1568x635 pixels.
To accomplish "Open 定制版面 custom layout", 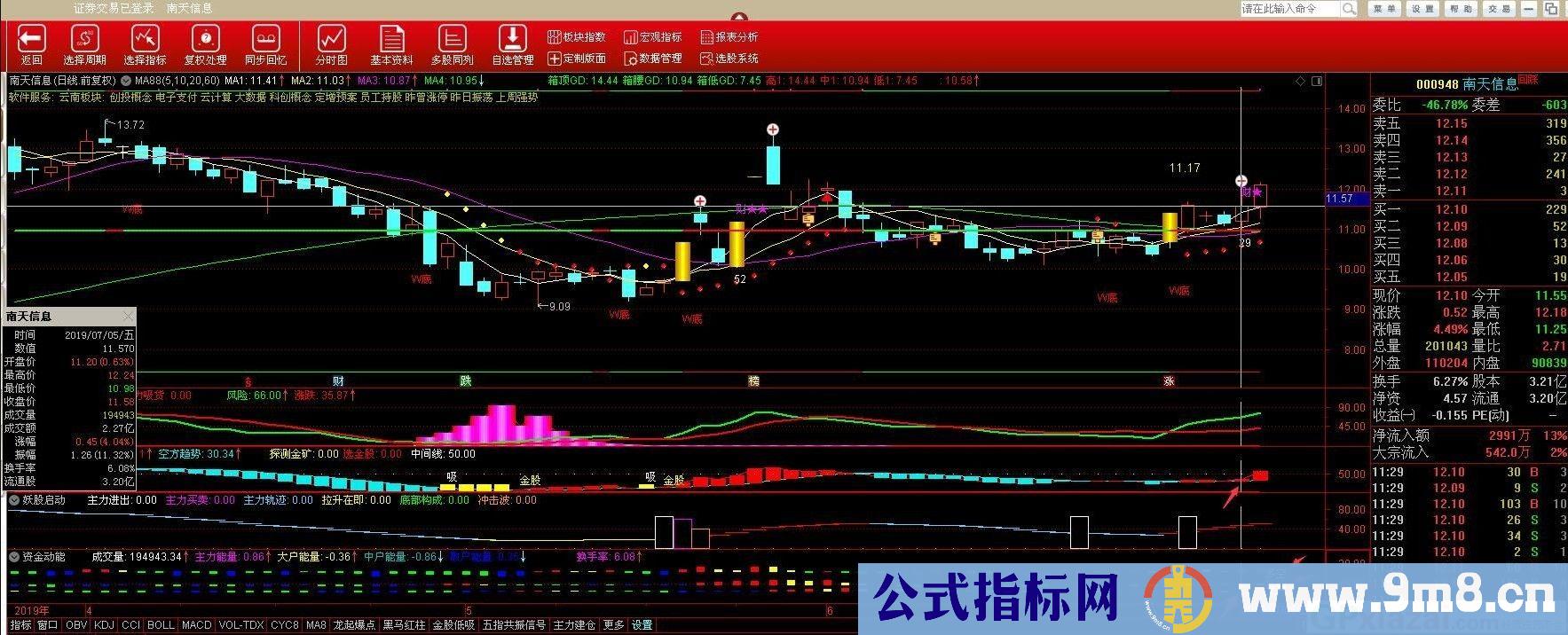I will (577, 59).
